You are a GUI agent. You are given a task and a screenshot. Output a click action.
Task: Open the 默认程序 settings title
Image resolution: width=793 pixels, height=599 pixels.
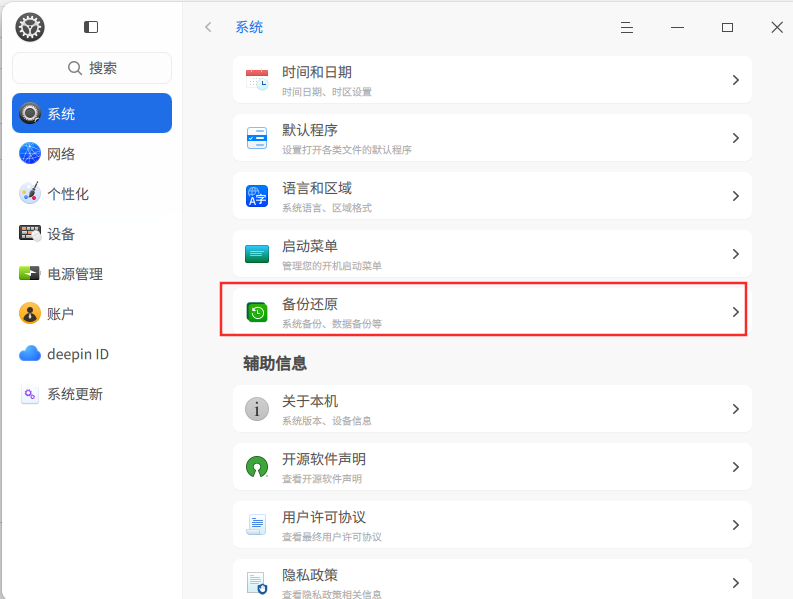click(x=310, y=130)
